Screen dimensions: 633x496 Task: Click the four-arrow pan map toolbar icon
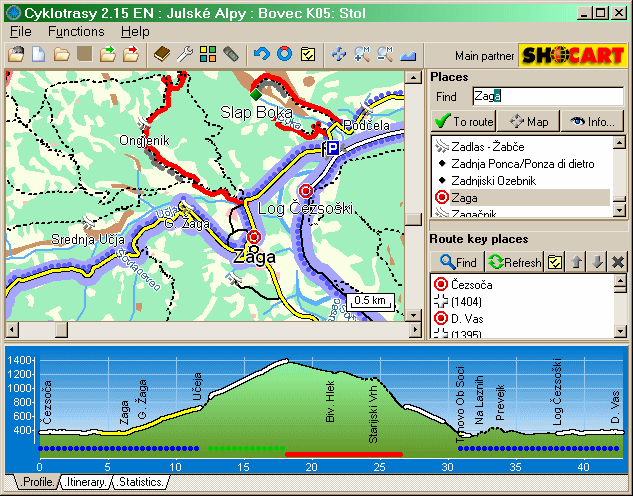coord(338,54)
